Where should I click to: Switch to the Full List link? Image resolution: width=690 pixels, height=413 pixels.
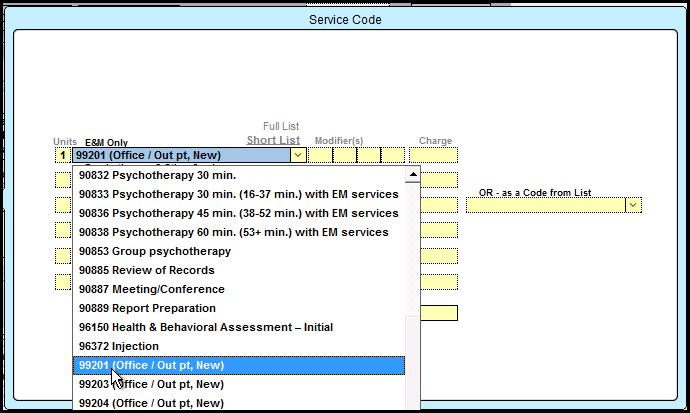click(x=281, y=126)
